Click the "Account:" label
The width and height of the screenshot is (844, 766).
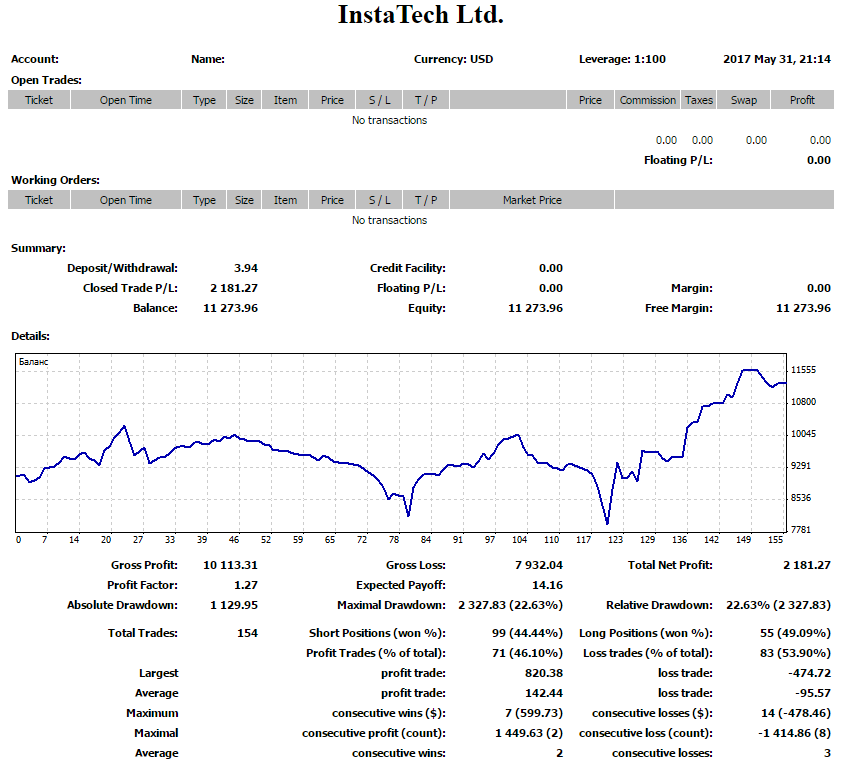click(35, 59)
